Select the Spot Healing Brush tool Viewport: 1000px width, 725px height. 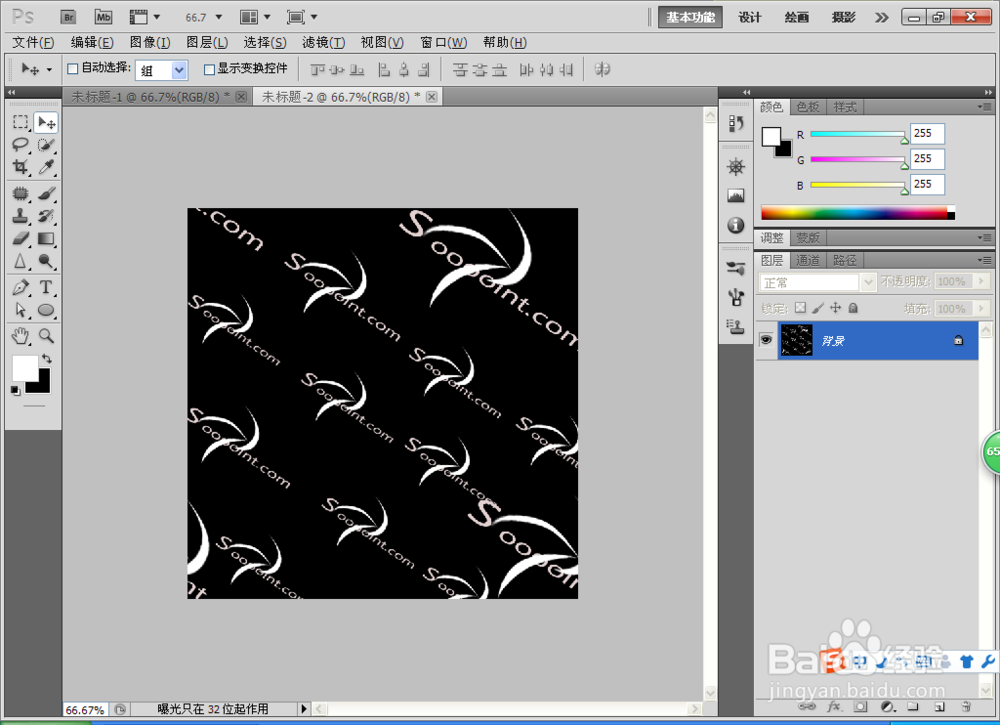pos(20,193)
